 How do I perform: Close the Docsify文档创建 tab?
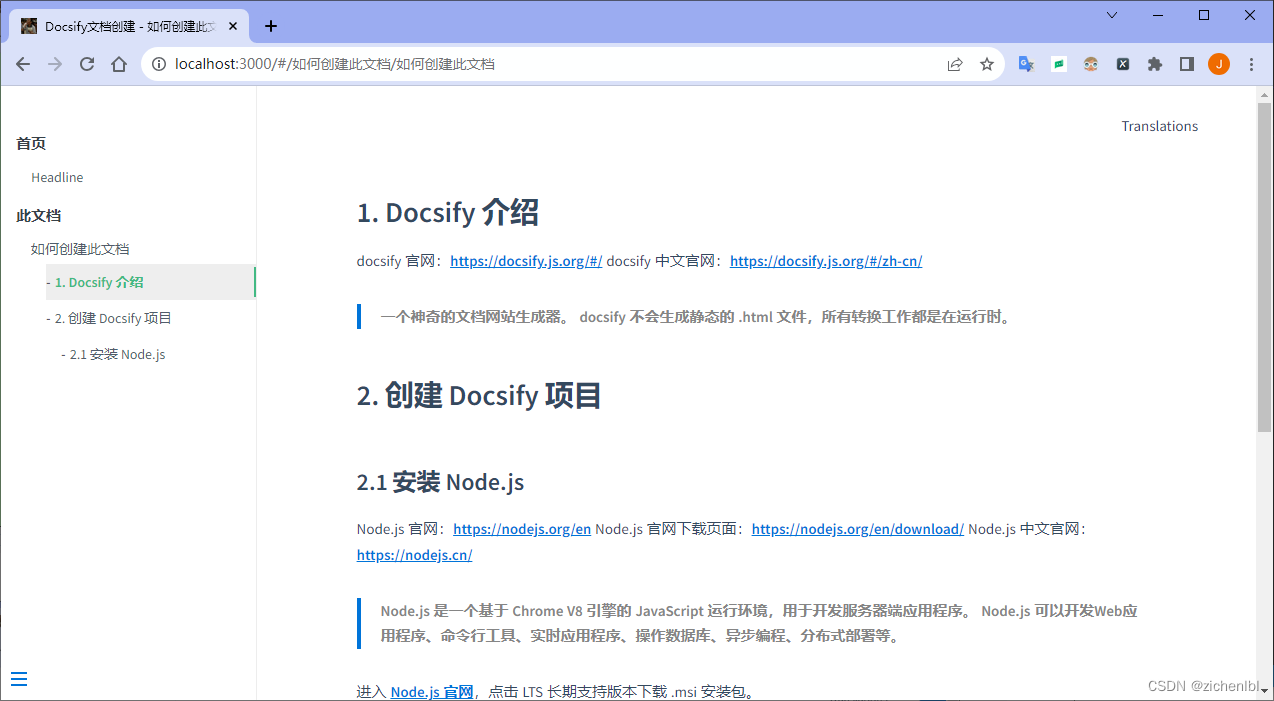pyautogui.click(x=232, y=26)
